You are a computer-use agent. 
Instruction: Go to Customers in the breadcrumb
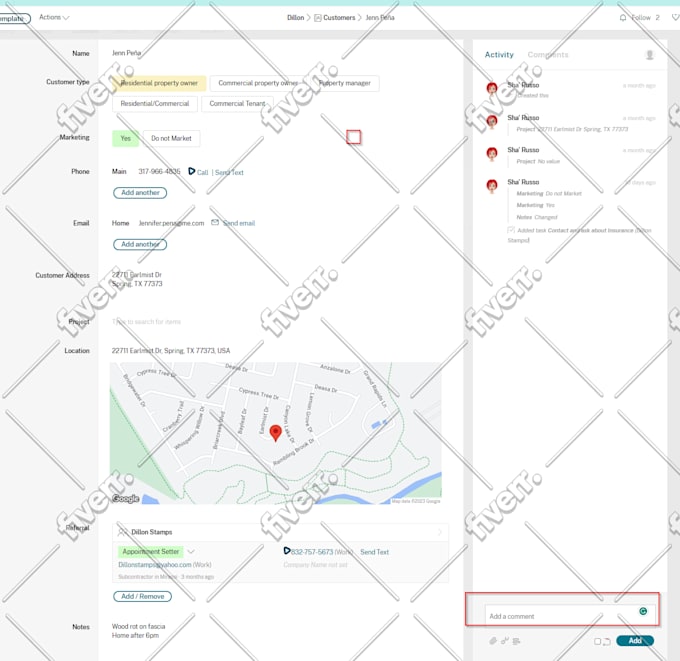[339, 18]
